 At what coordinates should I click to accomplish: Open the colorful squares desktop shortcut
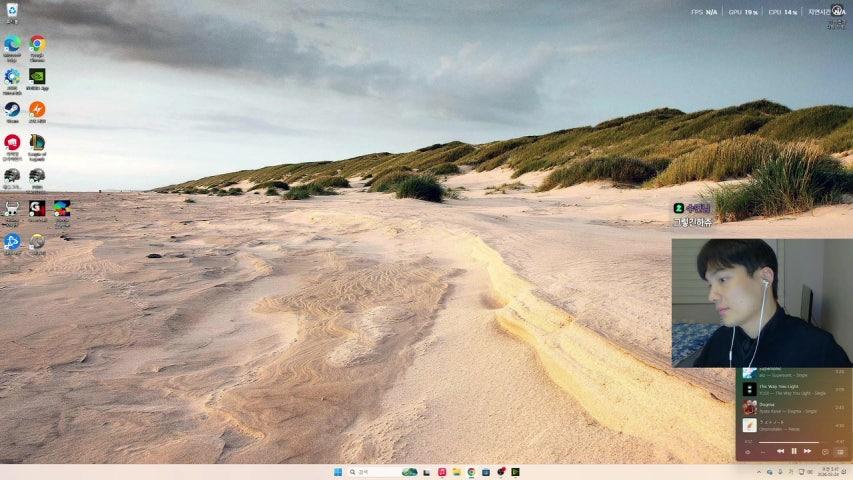point(62,213)
